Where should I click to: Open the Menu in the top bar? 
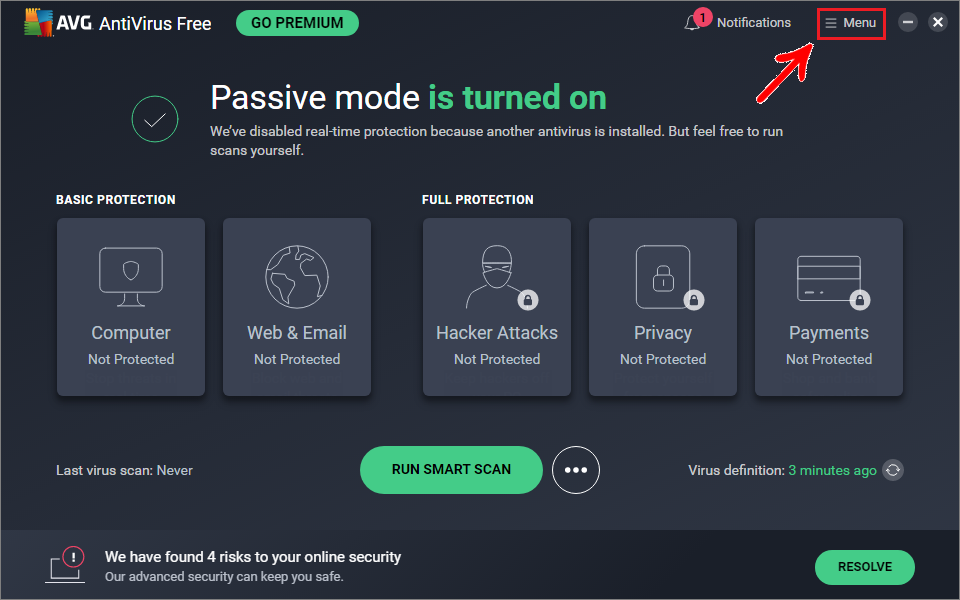pyautogui.click(x=851, y=23)
